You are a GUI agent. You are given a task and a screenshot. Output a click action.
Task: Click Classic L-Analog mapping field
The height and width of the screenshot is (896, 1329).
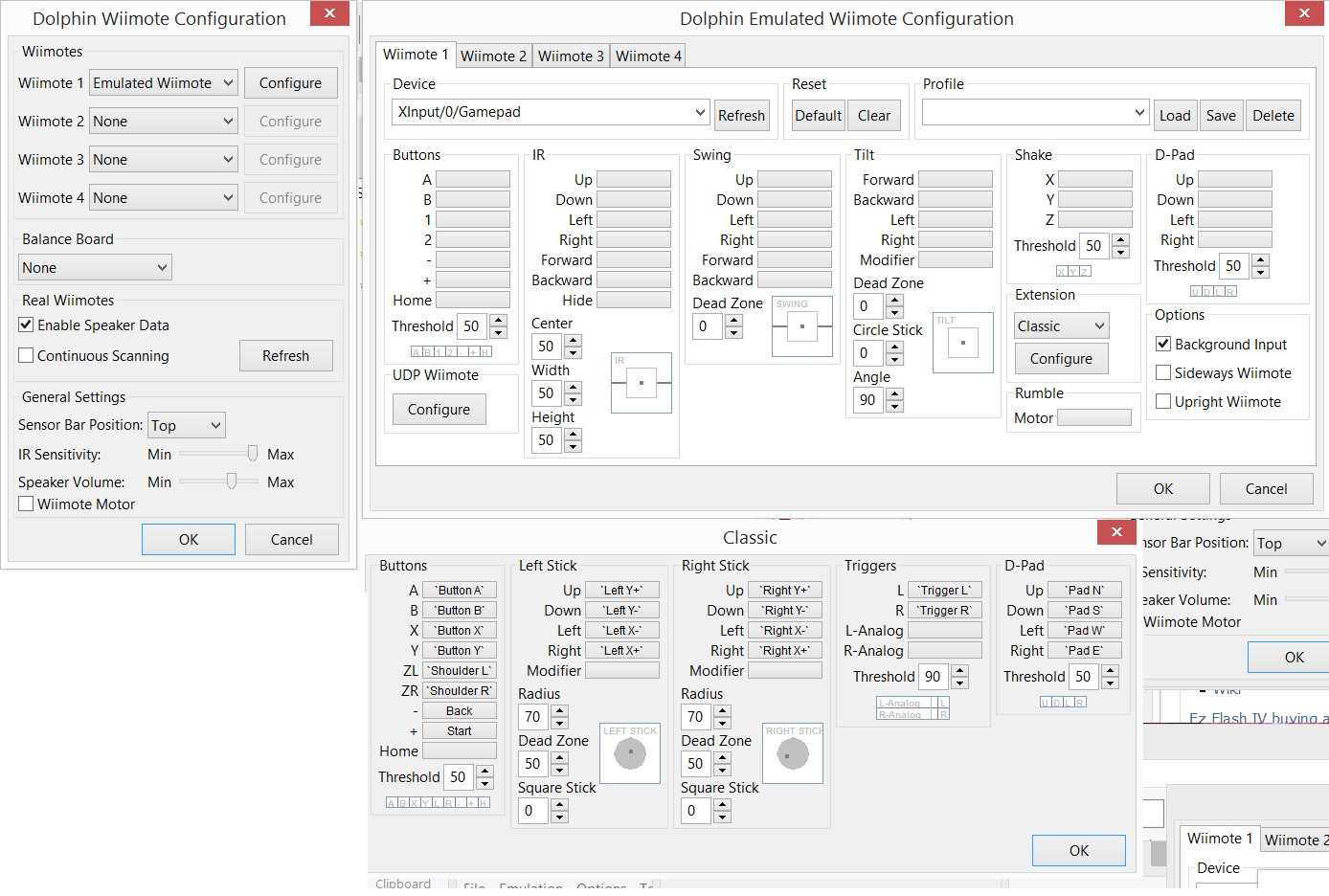point(945,630)
